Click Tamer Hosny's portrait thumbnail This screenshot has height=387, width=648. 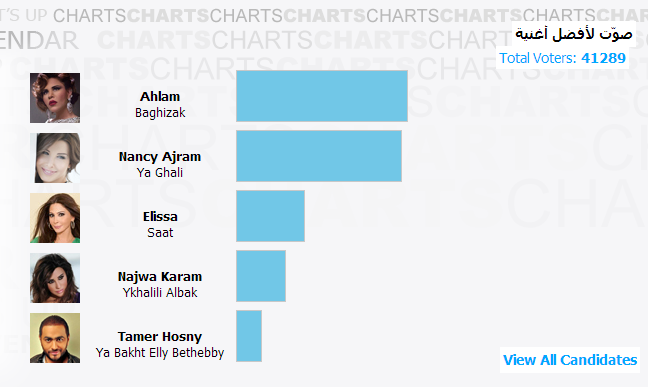click(x=55, y=338)
